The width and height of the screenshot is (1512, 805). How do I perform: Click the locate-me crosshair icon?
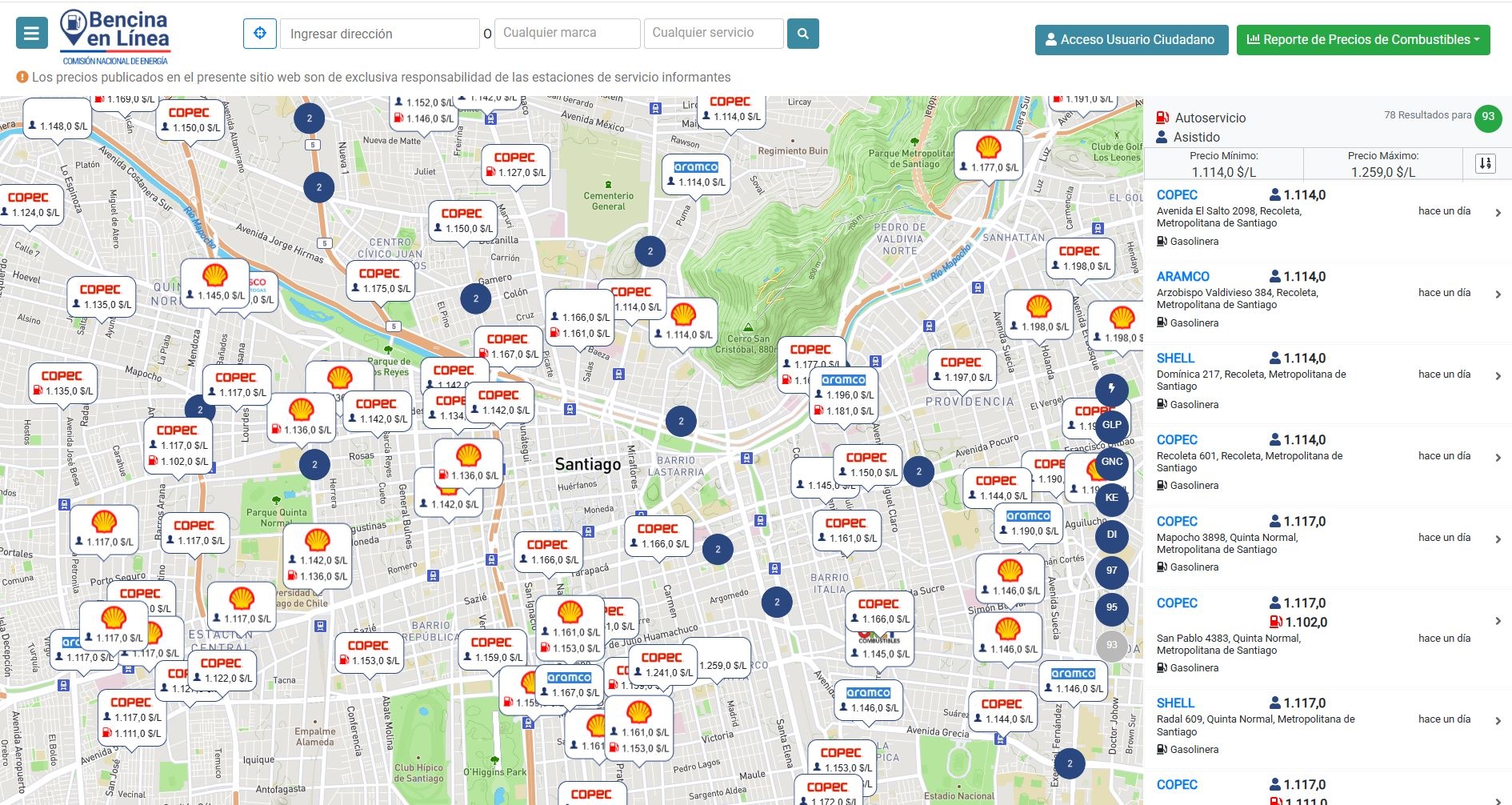coord(259,34)
